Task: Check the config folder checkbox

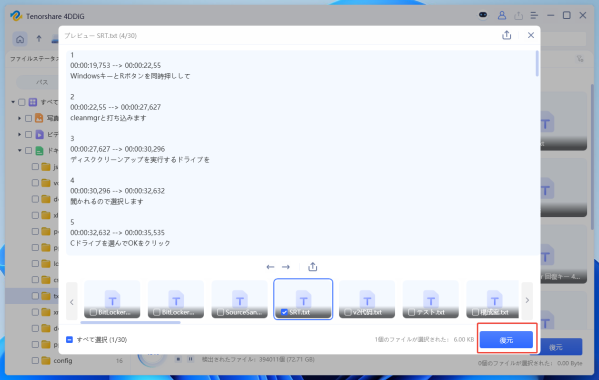Action: click(35, 361)
